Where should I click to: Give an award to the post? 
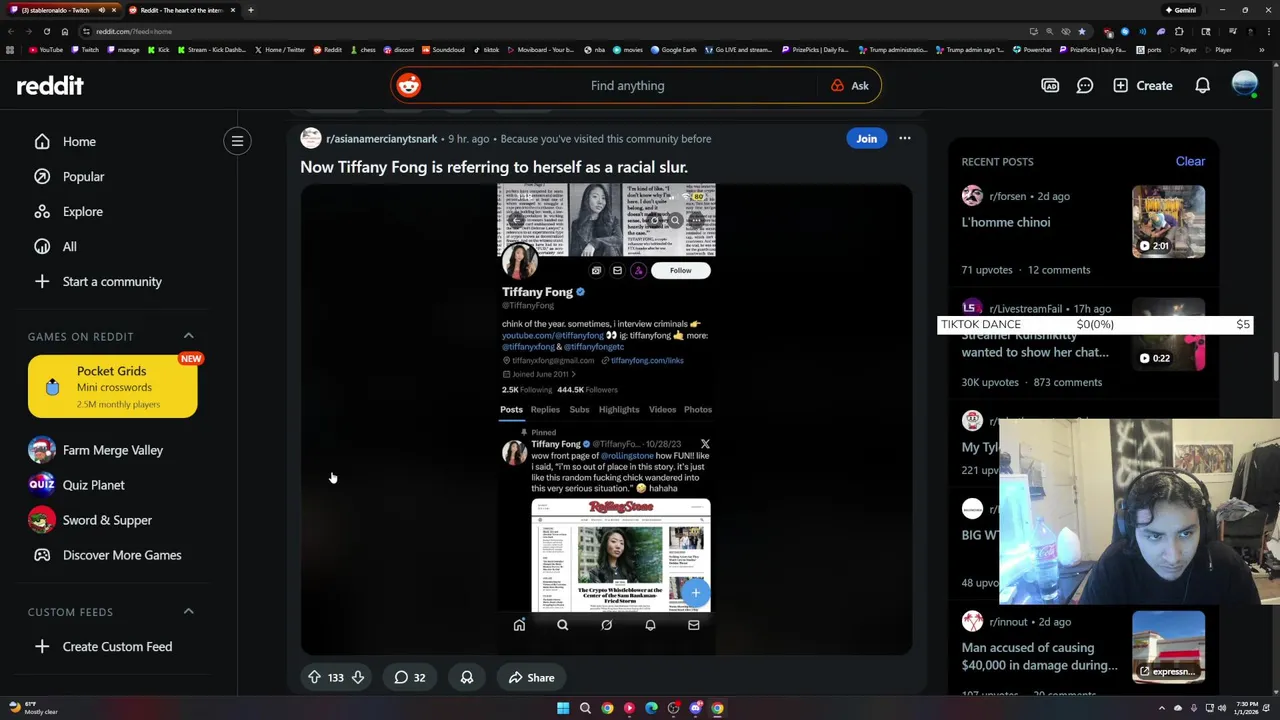click(467, 678)
